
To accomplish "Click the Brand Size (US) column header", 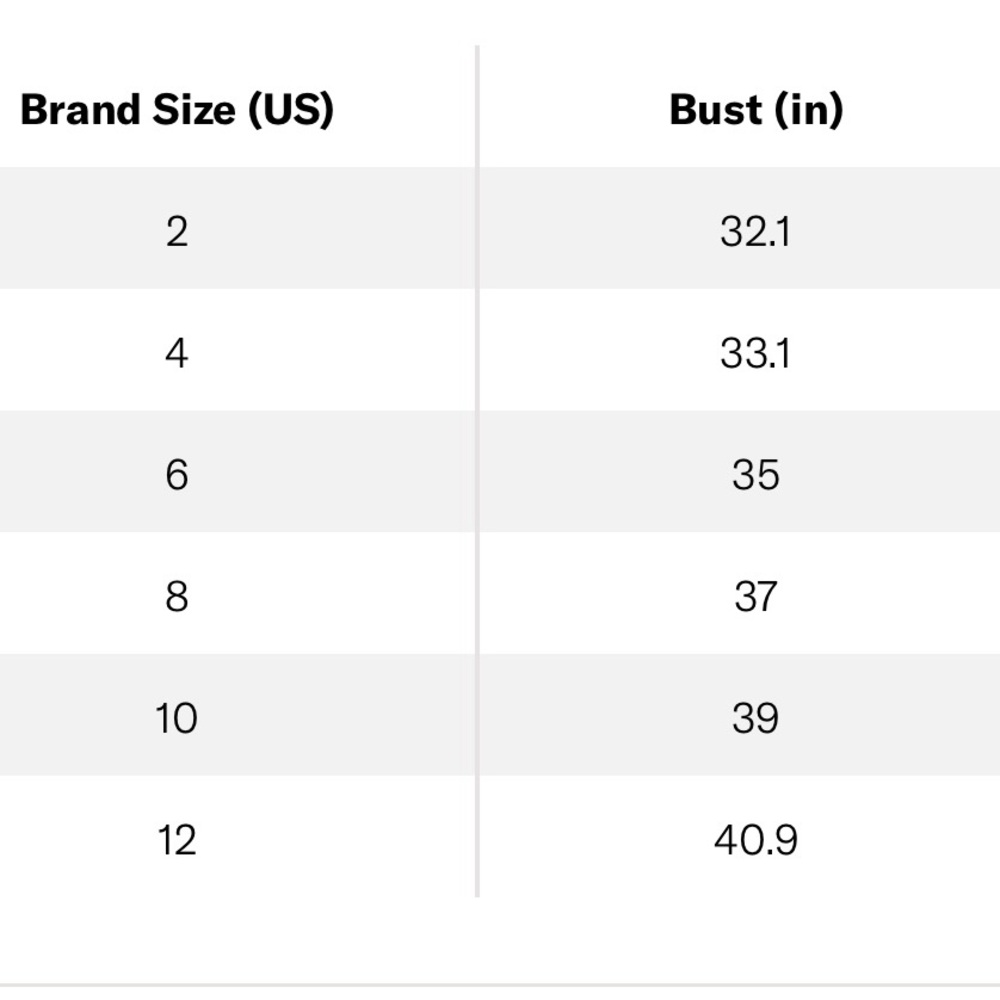I will [177, 110].
